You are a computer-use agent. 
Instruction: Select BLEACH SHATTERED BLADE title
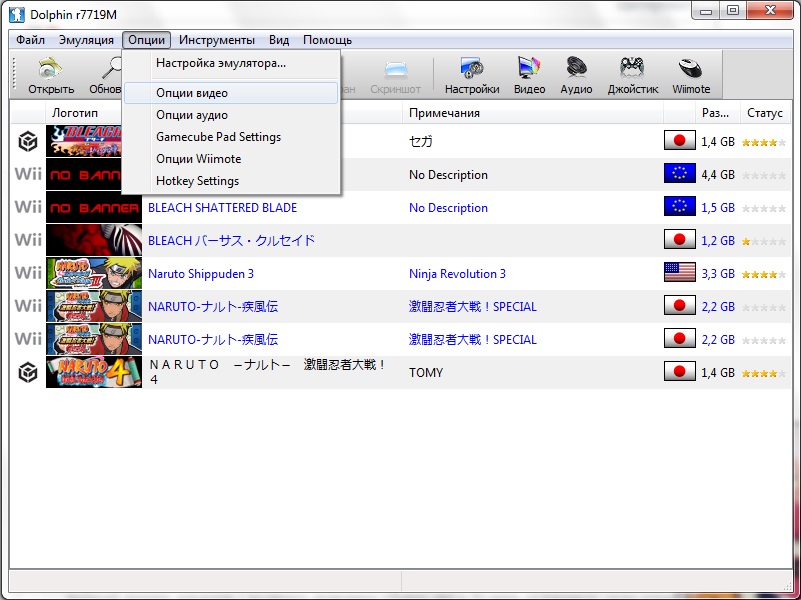tap(222, 208)
